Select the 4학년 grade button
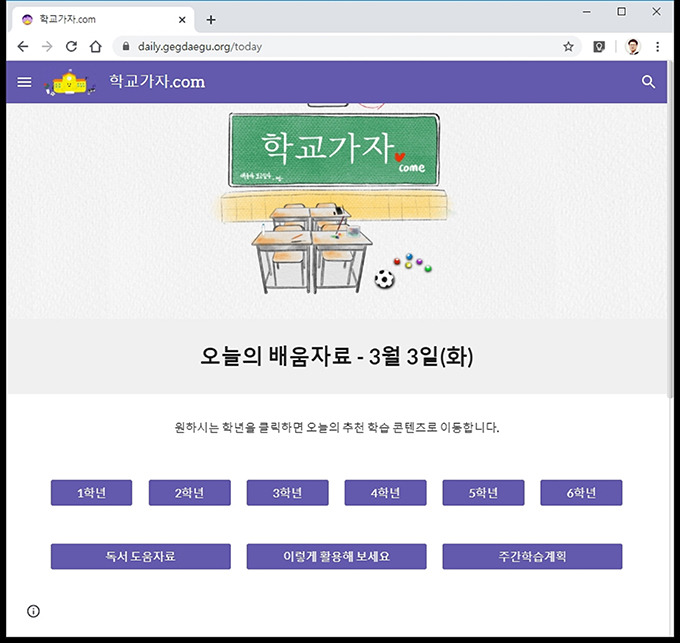 [x=386, y=493]
